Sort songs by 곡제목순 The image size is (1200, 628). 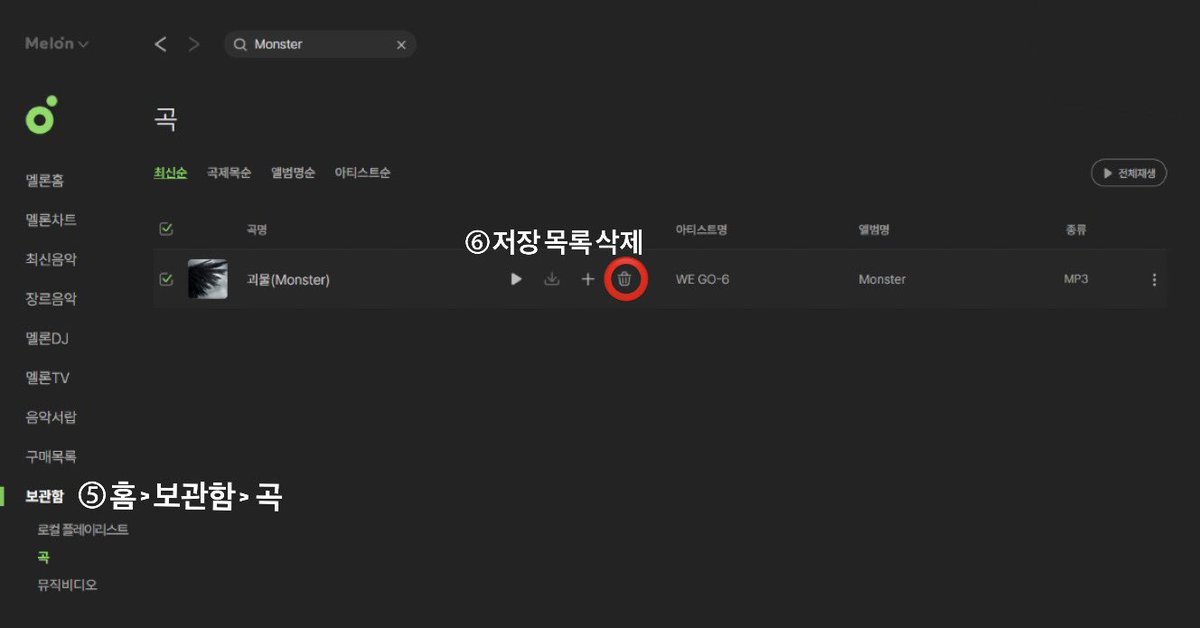(229, 173)
